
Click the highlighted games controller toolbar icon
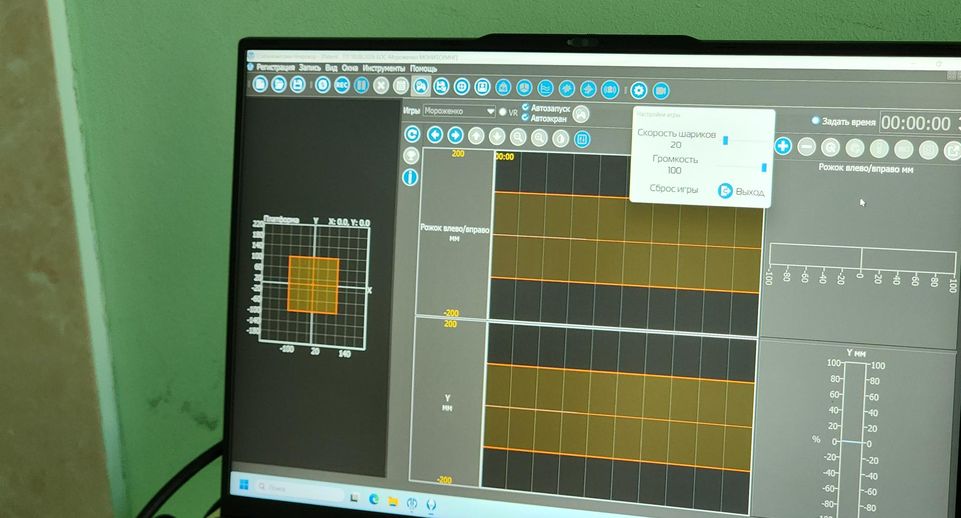click(421, 86)
